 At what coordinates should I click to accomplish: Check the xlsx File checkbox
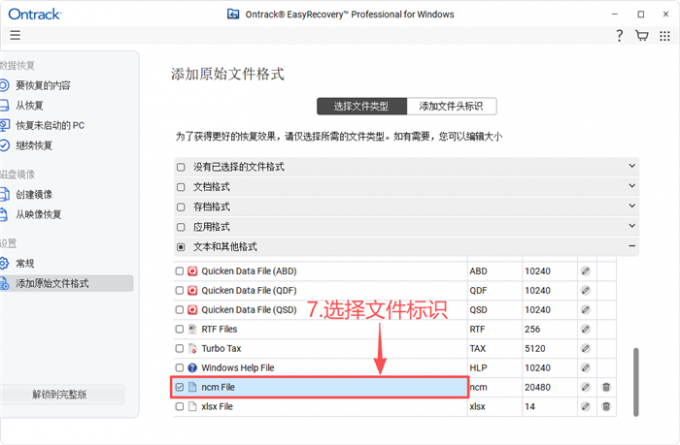(180, 406)
